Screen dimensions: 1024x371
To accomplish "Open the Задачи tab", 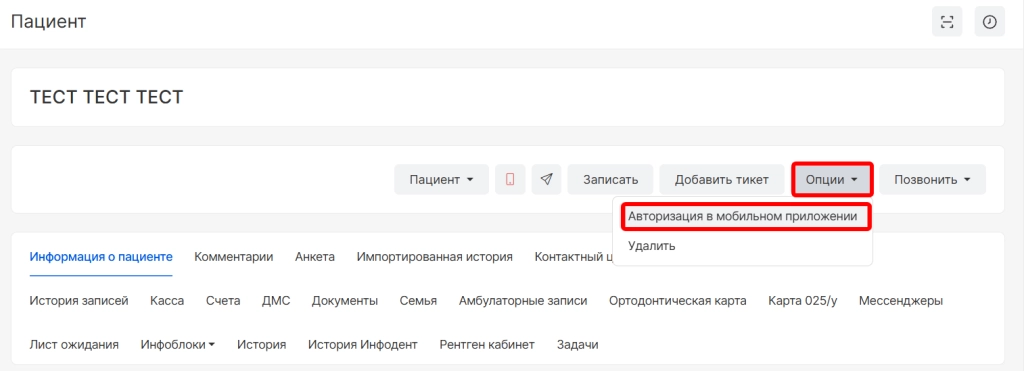I will pos(577,344).
